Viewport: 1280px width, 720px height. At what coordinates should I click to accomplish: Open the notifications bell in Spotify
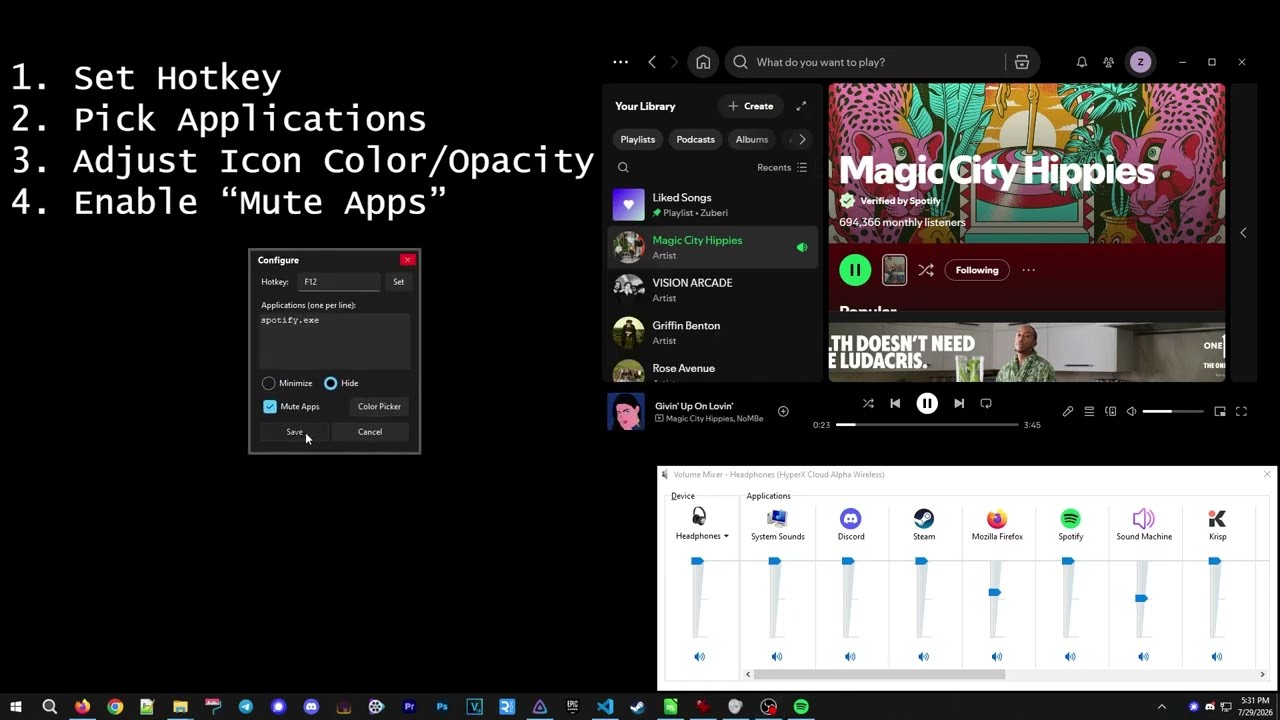[1081, 62]
